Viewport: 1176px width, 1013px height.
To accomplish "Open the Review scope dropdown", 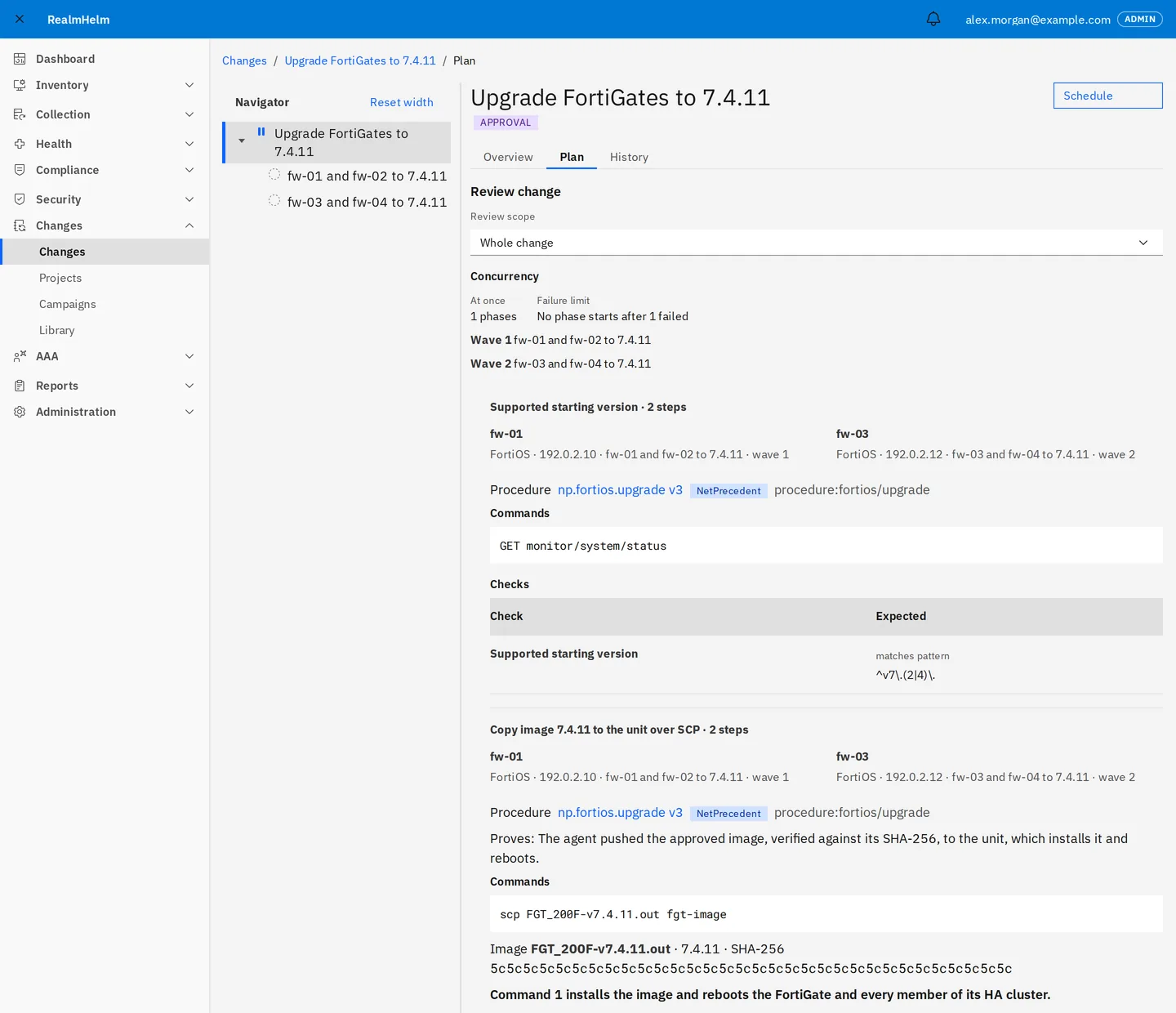I will click(x=817, y=243).
